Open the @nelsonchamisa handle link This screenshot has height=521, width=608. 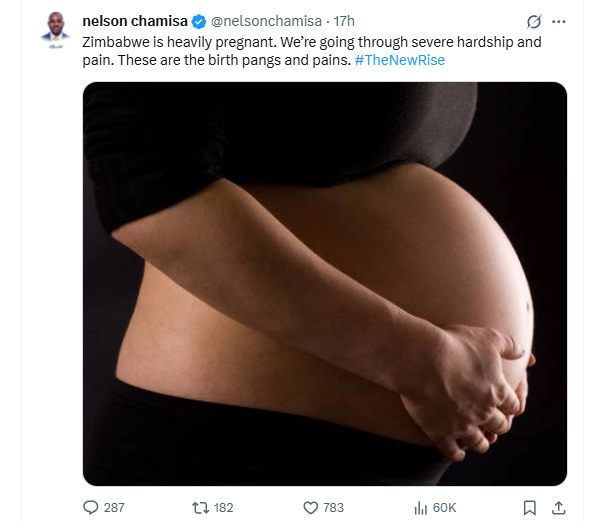(266, 21)
